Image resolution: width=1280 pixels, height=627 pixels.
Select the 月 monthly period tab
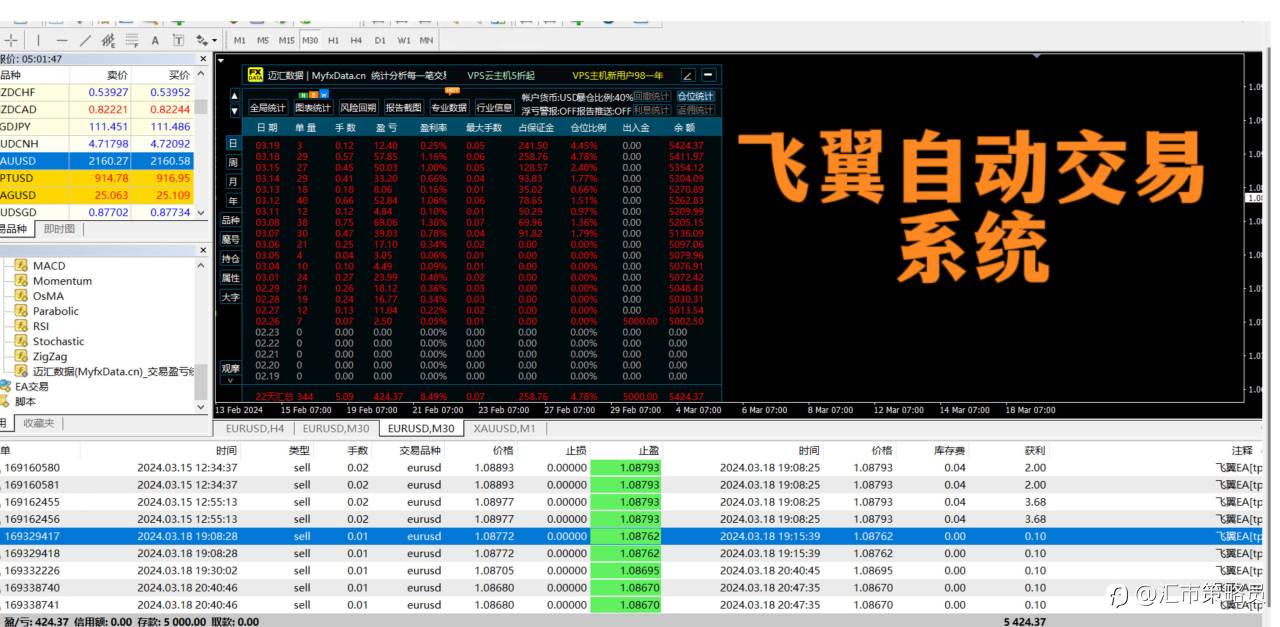(x=232, y=181)
